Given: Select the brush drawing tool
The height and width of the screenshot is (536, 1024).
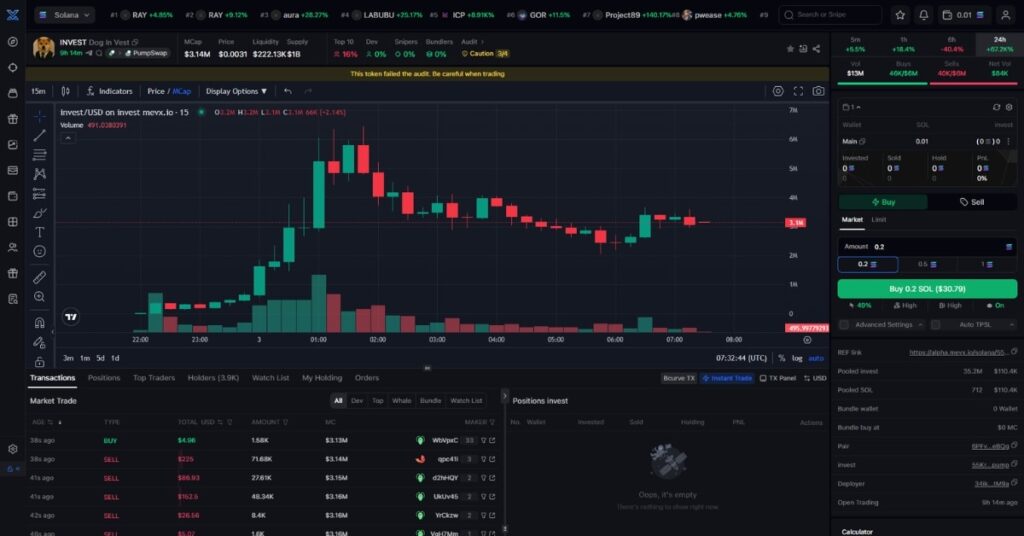Looking at the screenshot, I should 39,213.
